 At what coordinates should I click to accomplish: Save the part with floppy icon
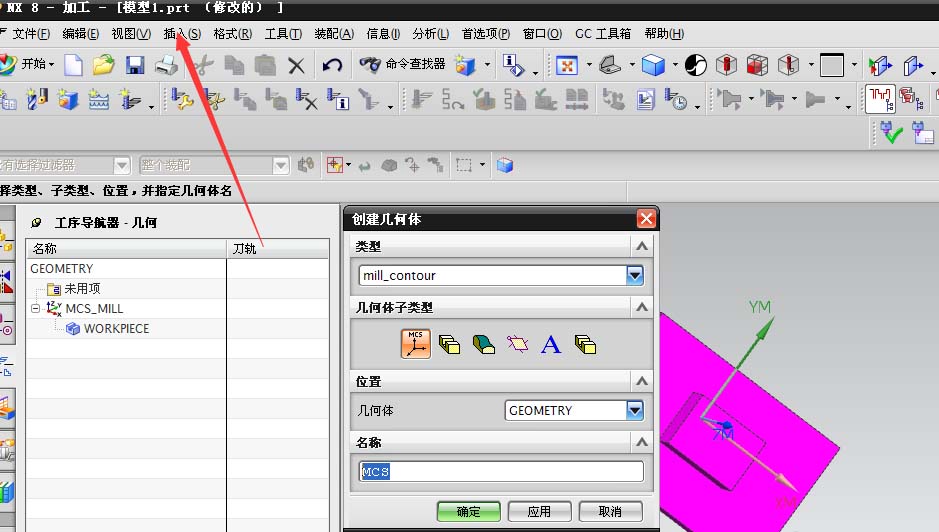[135, 65]
